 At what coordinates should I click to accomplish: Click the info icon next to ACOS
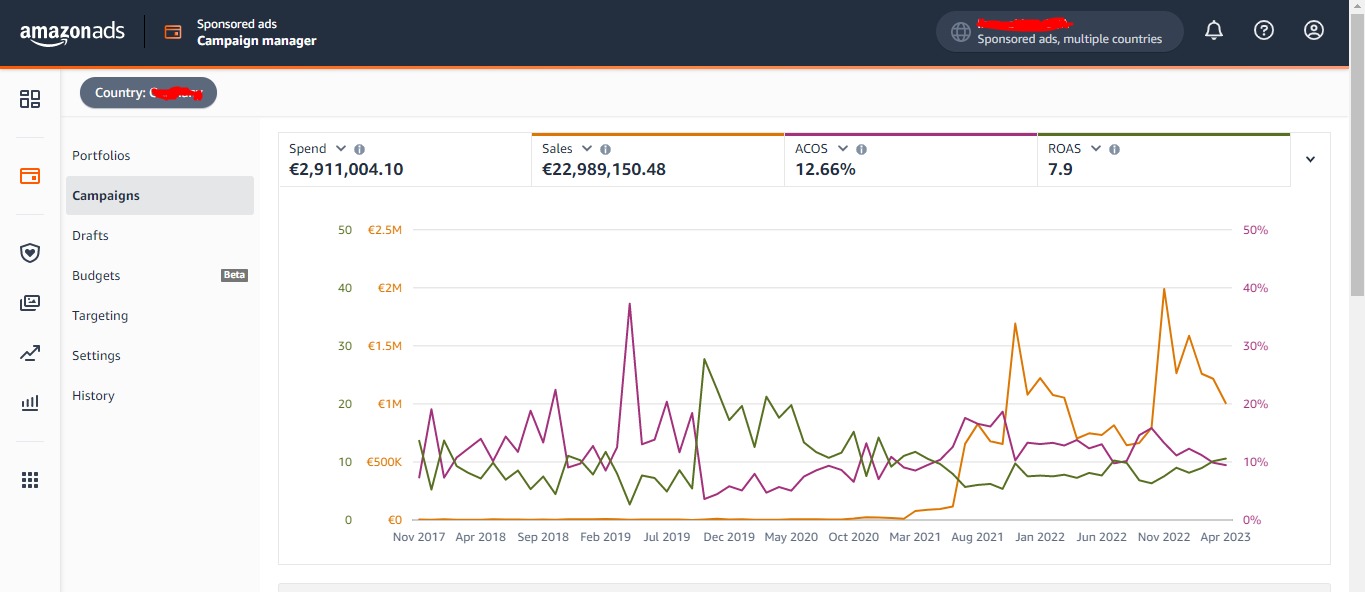[861, 149]
